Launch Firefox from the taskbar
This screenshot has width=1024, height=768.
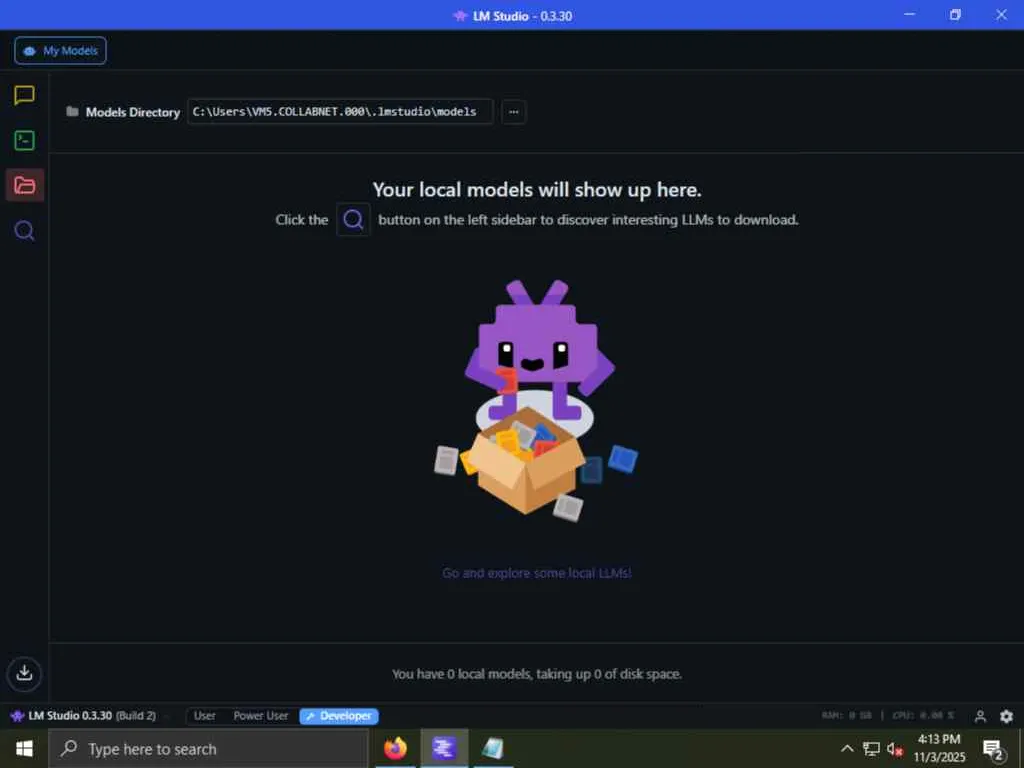[395, 748]
